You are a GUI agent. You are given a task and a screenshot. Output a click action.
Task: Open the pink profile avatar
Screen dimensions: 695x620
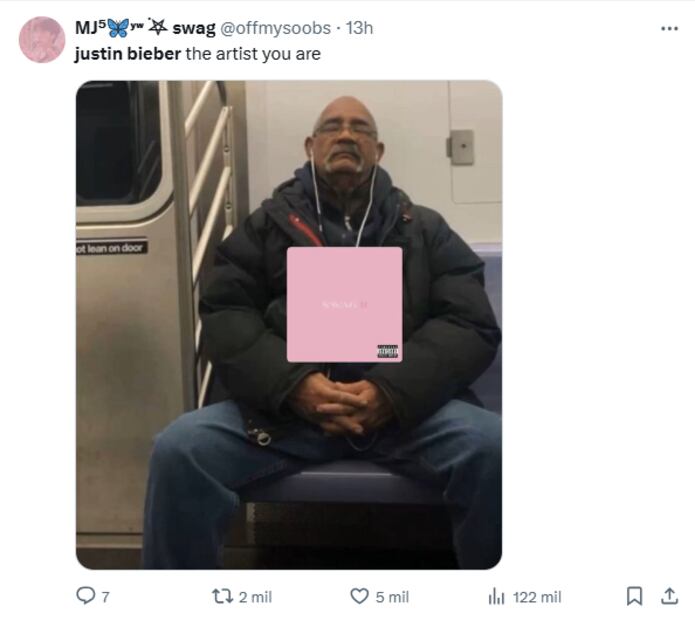tap(42, 39)
